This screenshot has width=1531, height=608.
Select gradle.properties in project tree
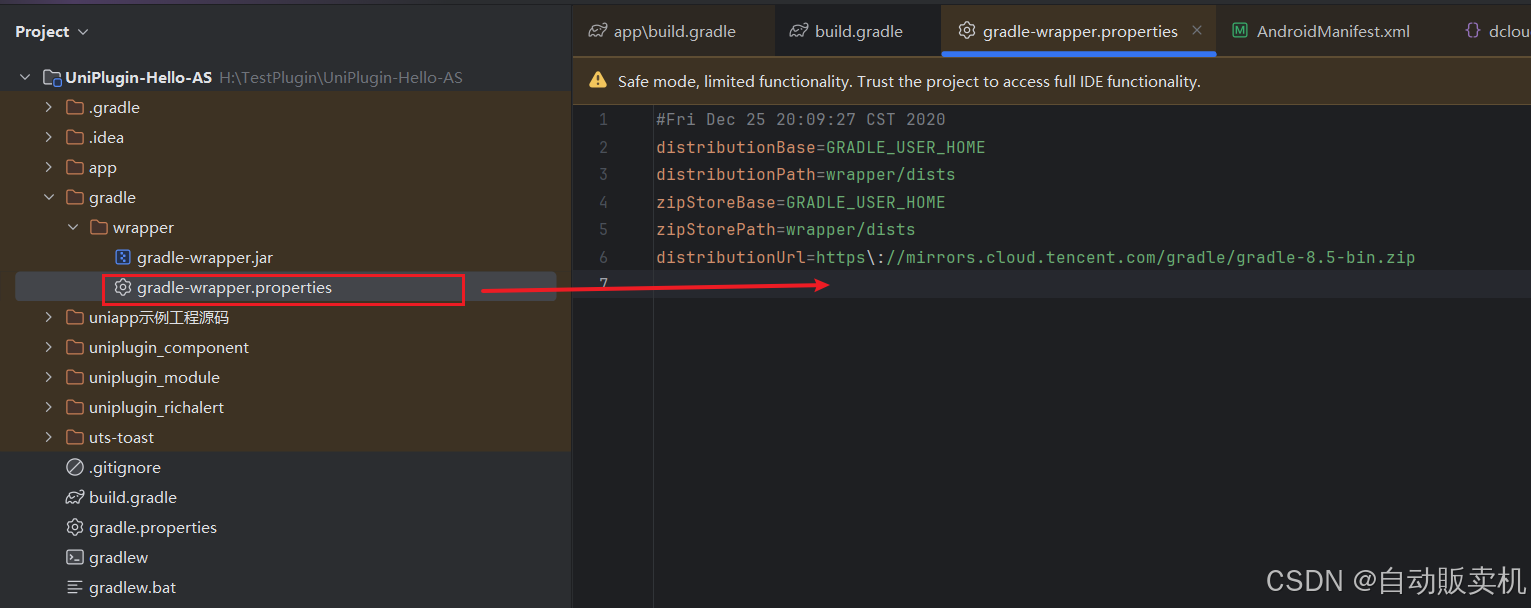(x=153, y=527)
